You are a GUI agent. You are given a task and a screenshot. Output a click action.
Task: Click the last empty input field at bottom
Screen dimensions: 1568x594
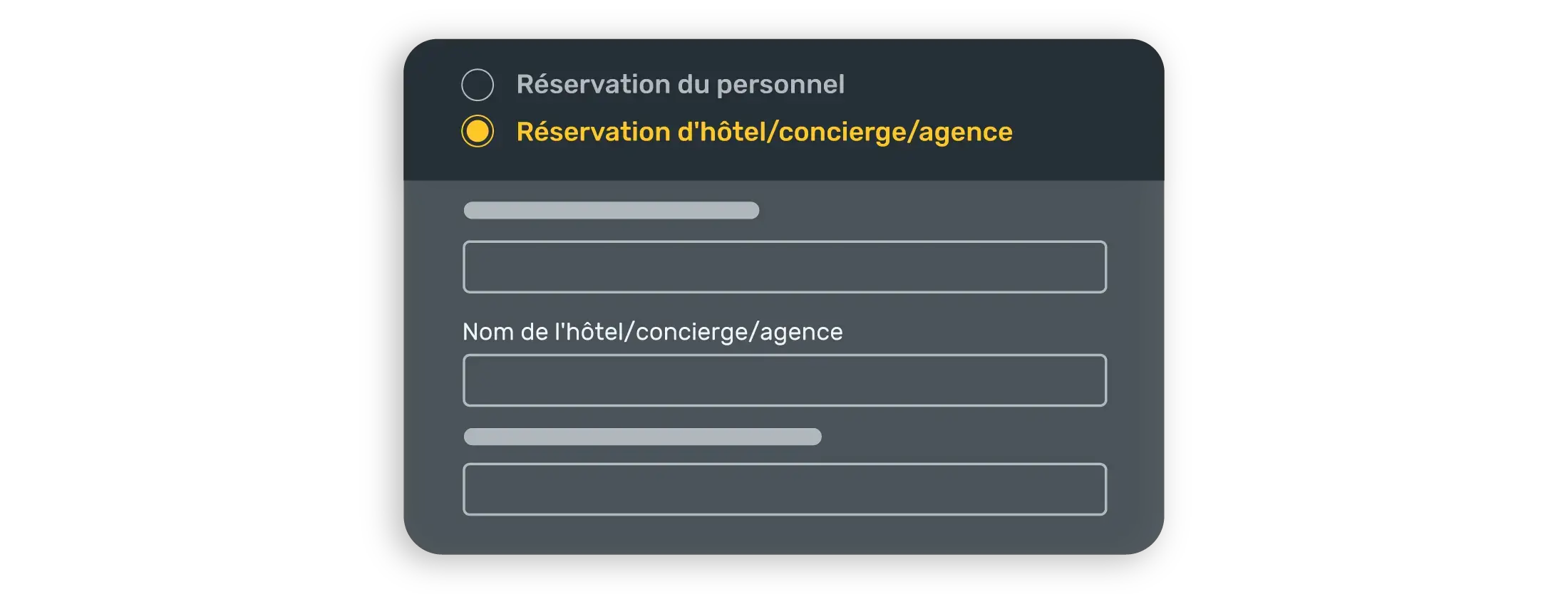click(784, 489)
